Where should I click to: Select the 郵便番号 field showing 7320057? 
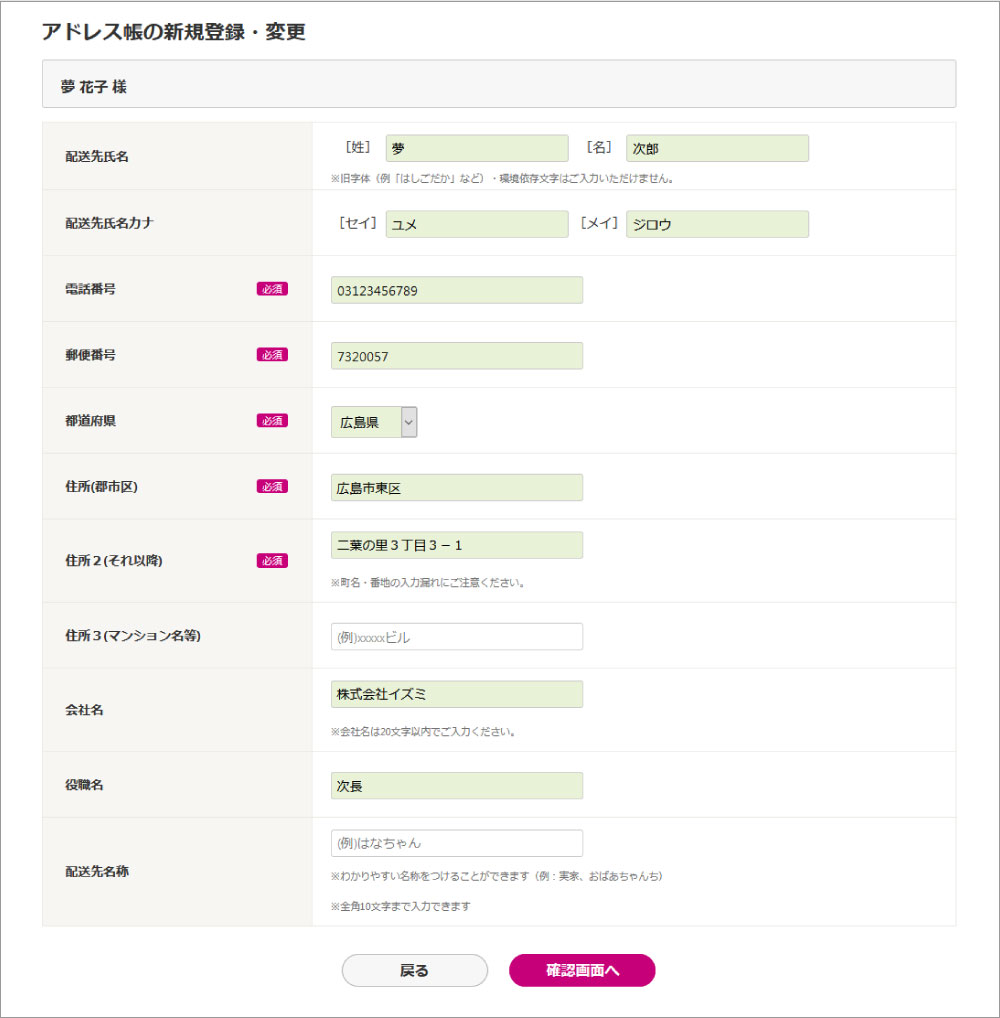pyautogui.click(x=456, y=356)
